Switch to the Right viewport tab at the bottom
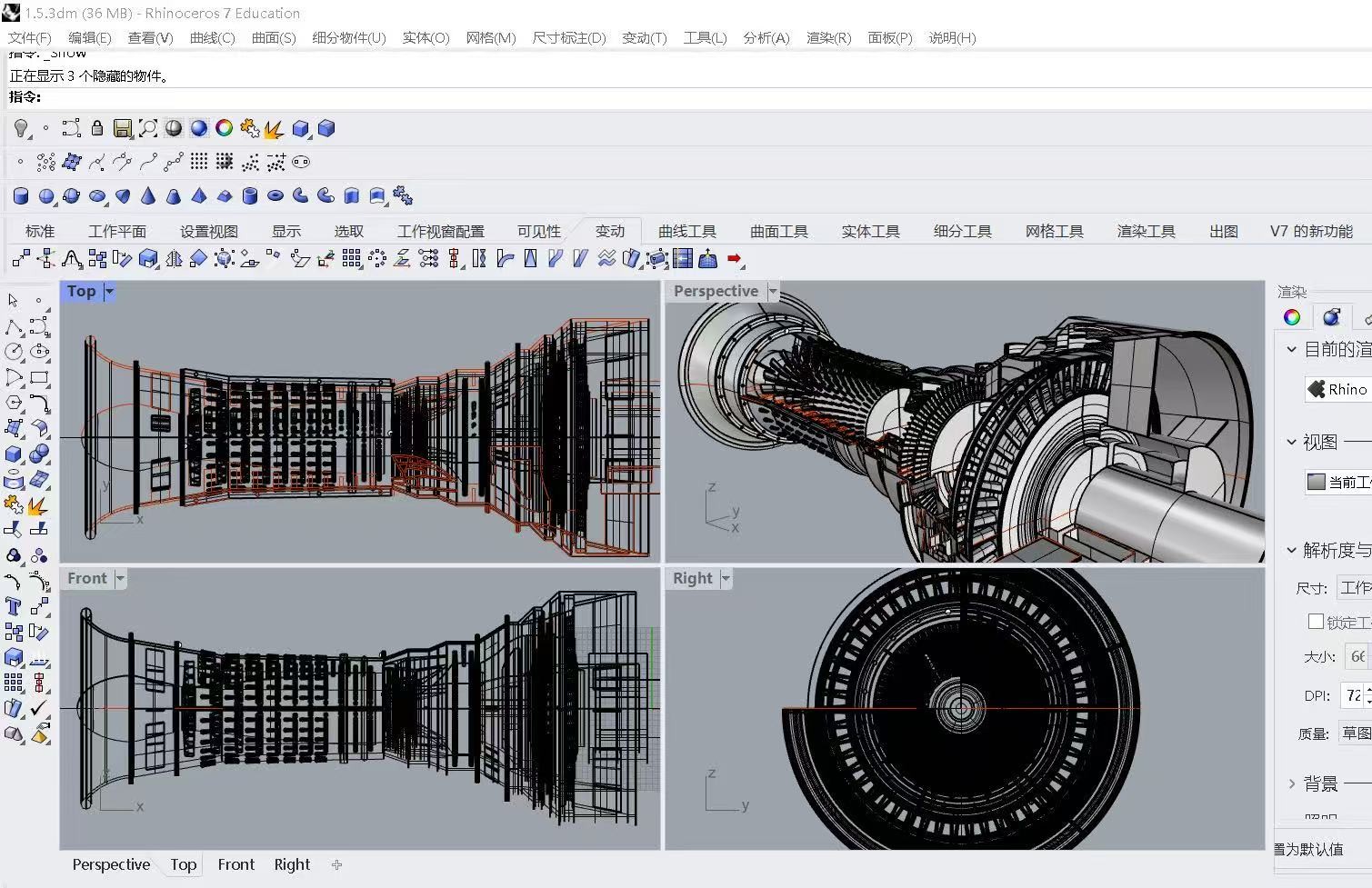The image size is (1372, 888). click(x=292, y=864)
